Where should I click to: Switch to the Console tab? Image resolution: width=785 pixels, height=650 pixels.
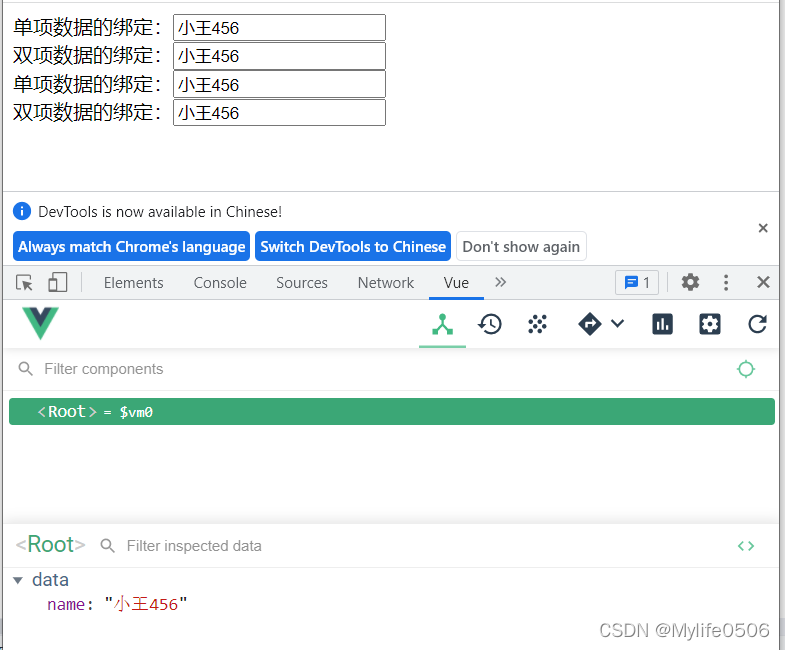220,283
